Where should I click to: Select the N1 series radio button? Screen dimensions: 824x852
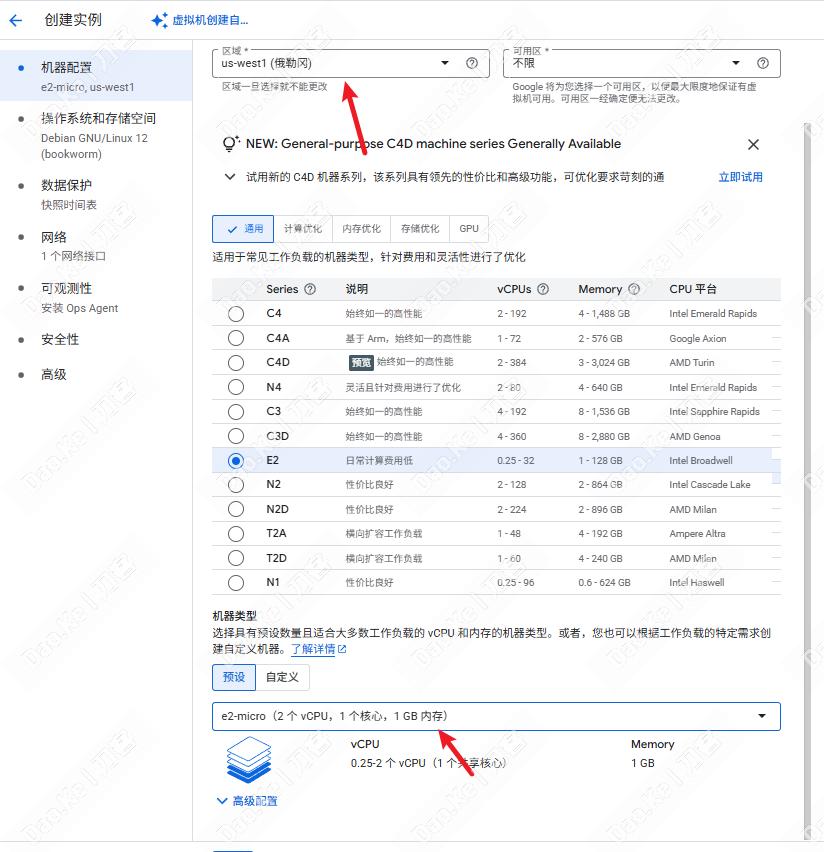(x=236, y=582)
